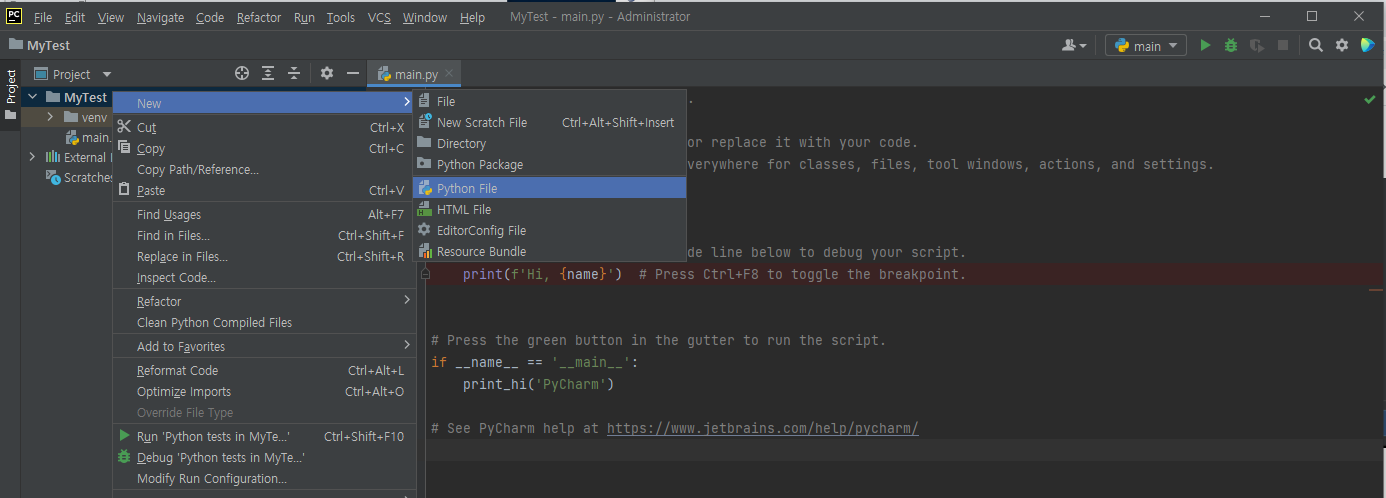This screenshot has width=1386, height=498.
Task: Open the main run configuration dropdown
Action: click(1145, 45)
